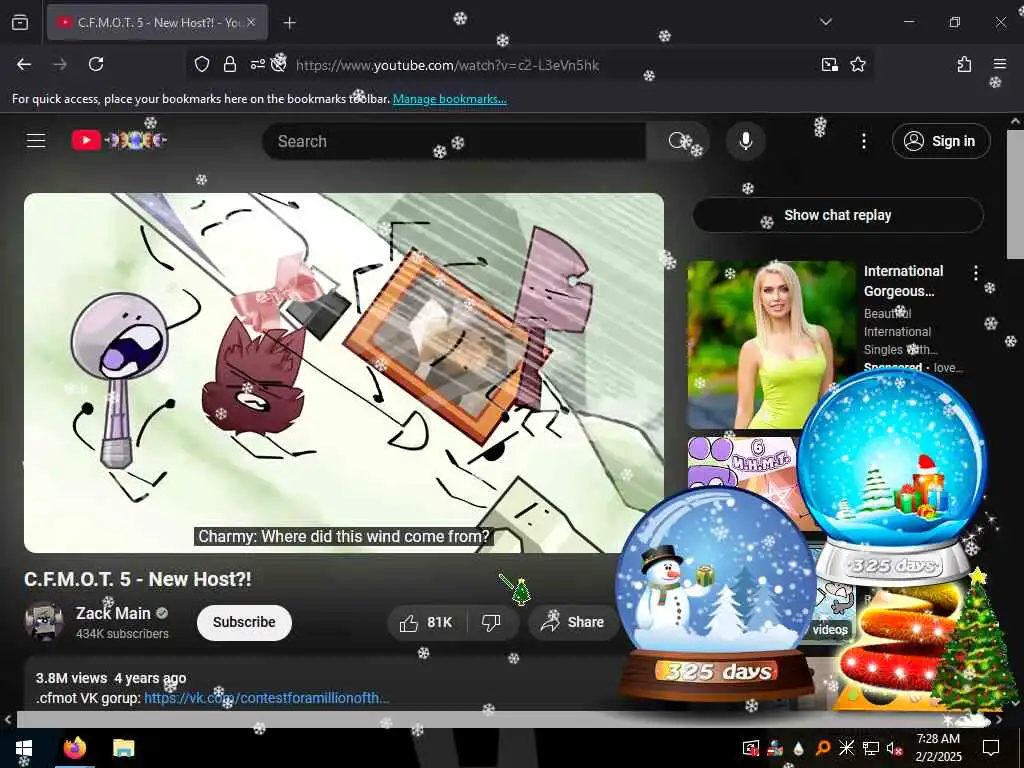Reload the current YouTube page
1024x768 pixels.
coord(96,64)
